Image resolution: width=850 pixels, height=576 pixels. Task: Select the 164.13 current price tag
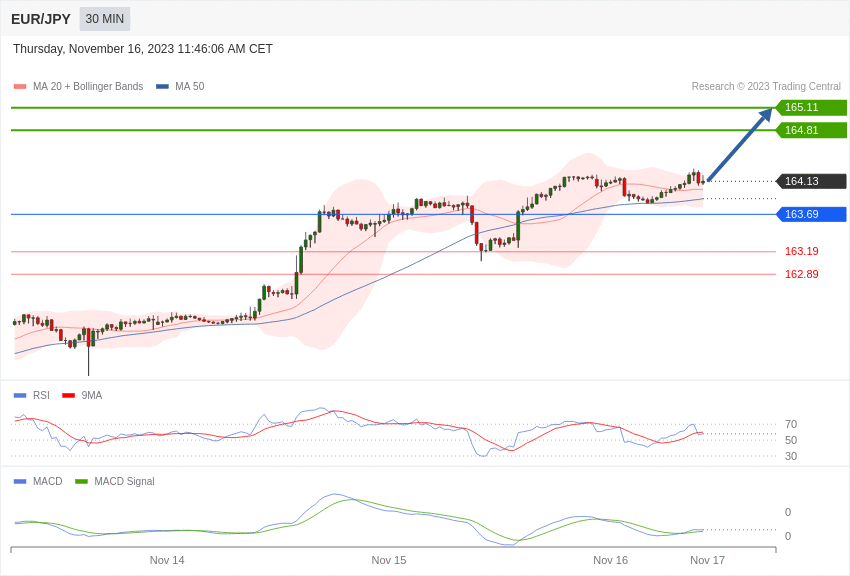click(x=810, y=181)
